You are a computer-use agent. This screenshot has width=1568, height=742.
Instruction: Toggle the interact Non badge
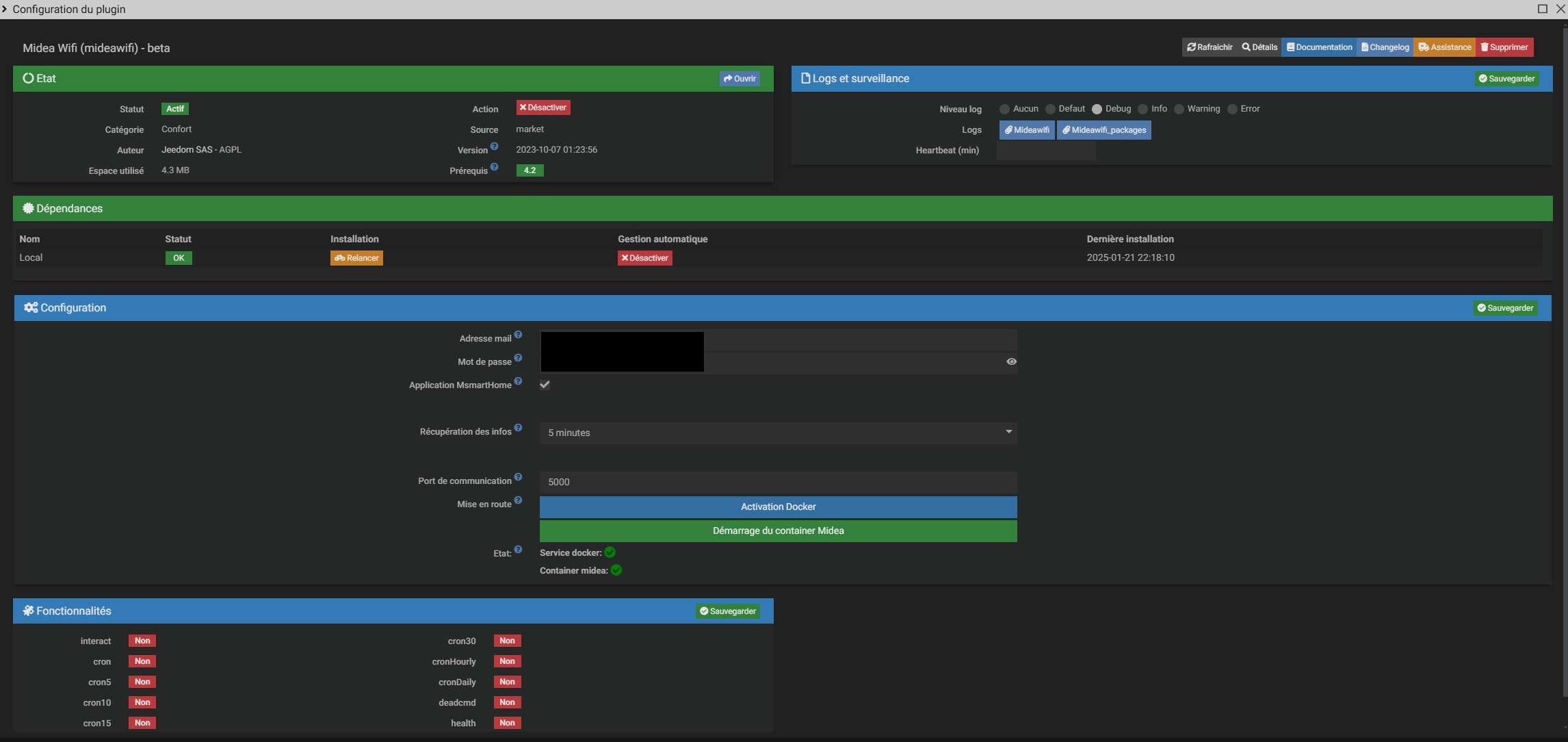click(x=142, y=641)
